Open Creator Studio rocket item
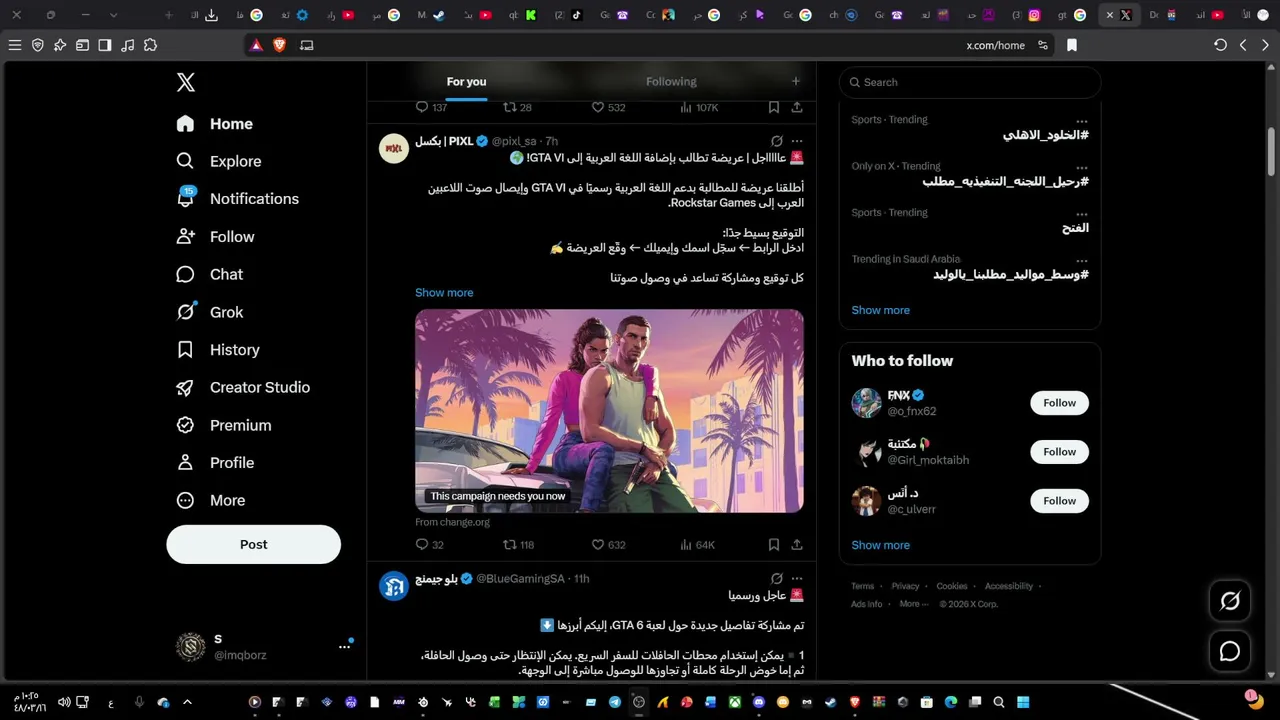 tap(243, 387)
